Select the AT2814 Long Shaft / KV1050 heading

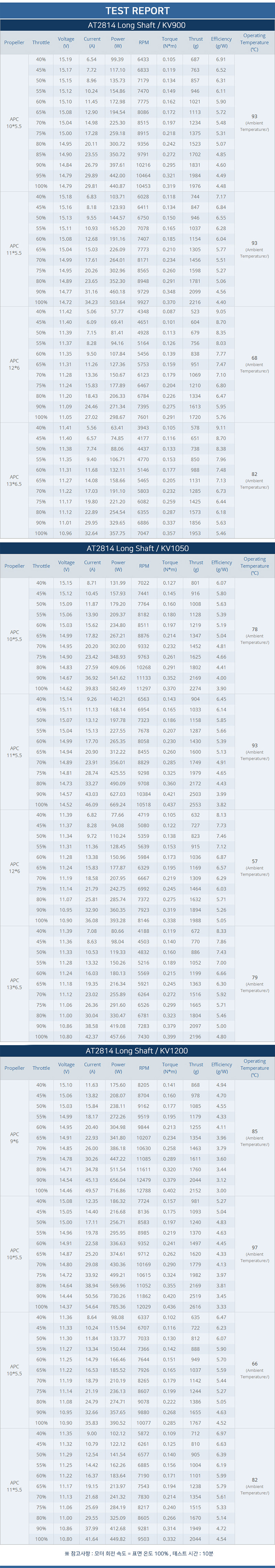coord(137,548)
